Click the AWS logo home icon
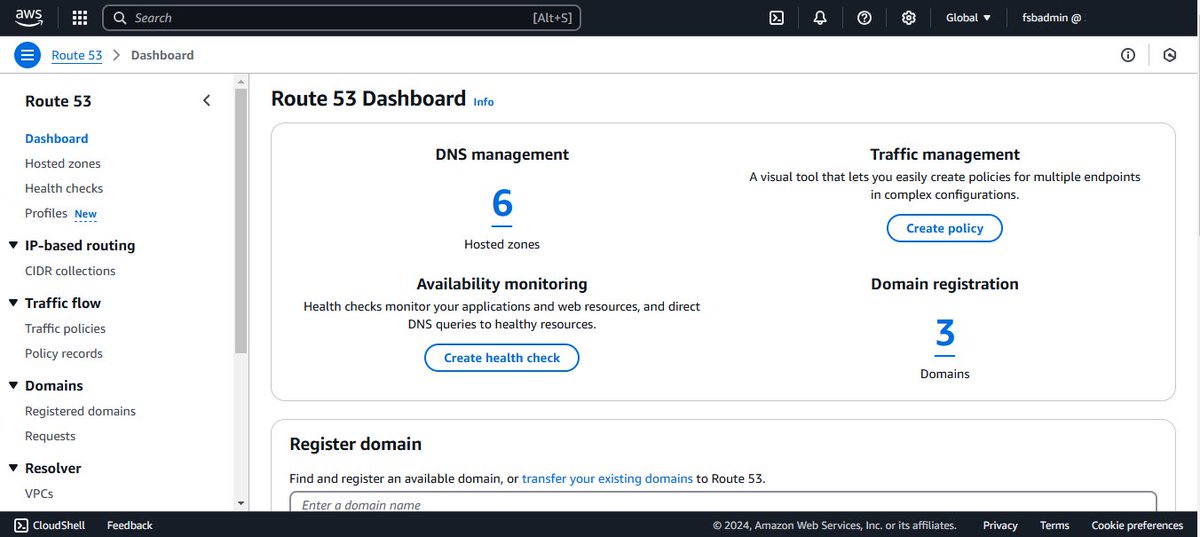1200x537 pixels. (28, 17)
